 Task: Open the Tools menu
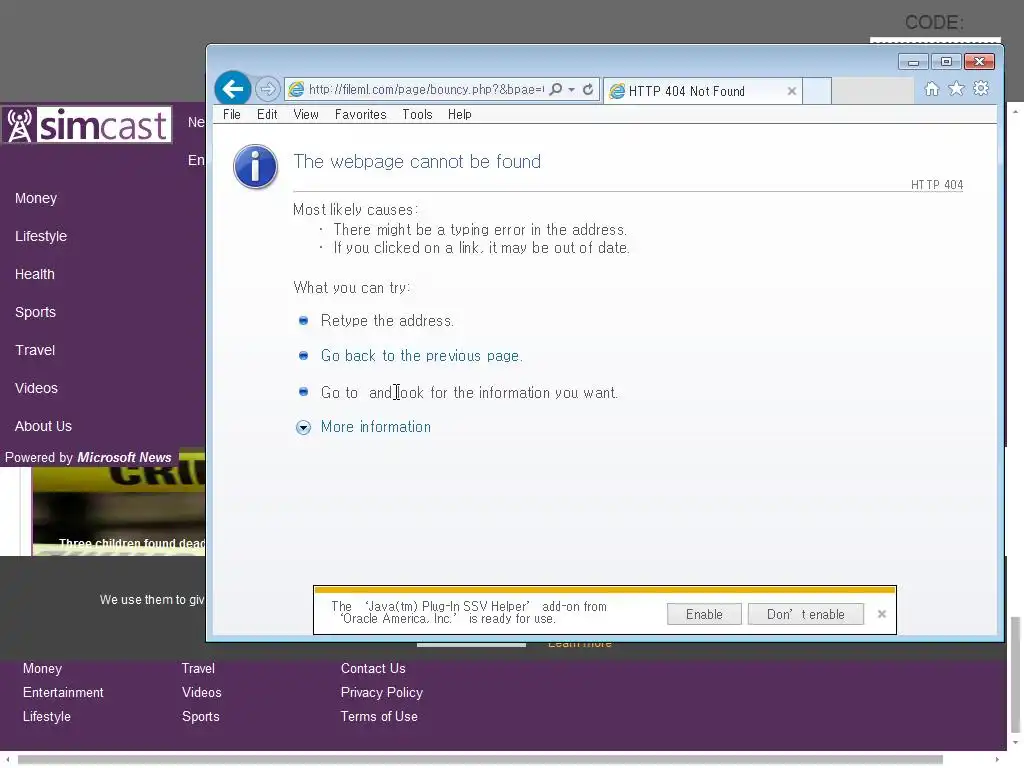point(417,114)
